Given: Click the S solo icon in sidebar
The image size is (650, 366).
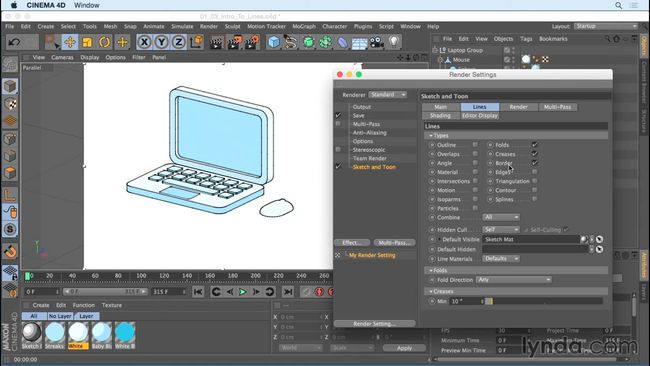Looking at the screenshot, I should [x=10, y=229].
